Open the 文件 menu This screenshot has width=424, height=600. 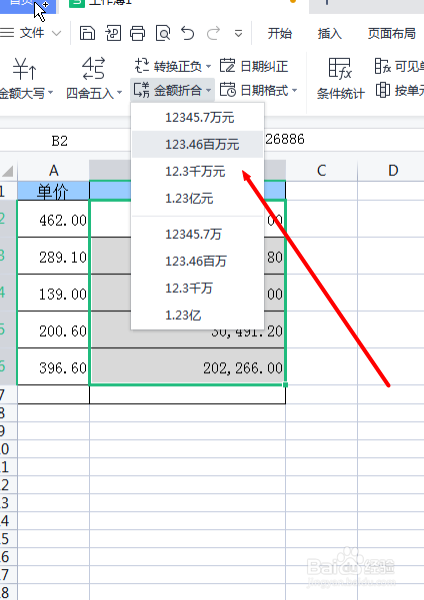coord(32,33)
